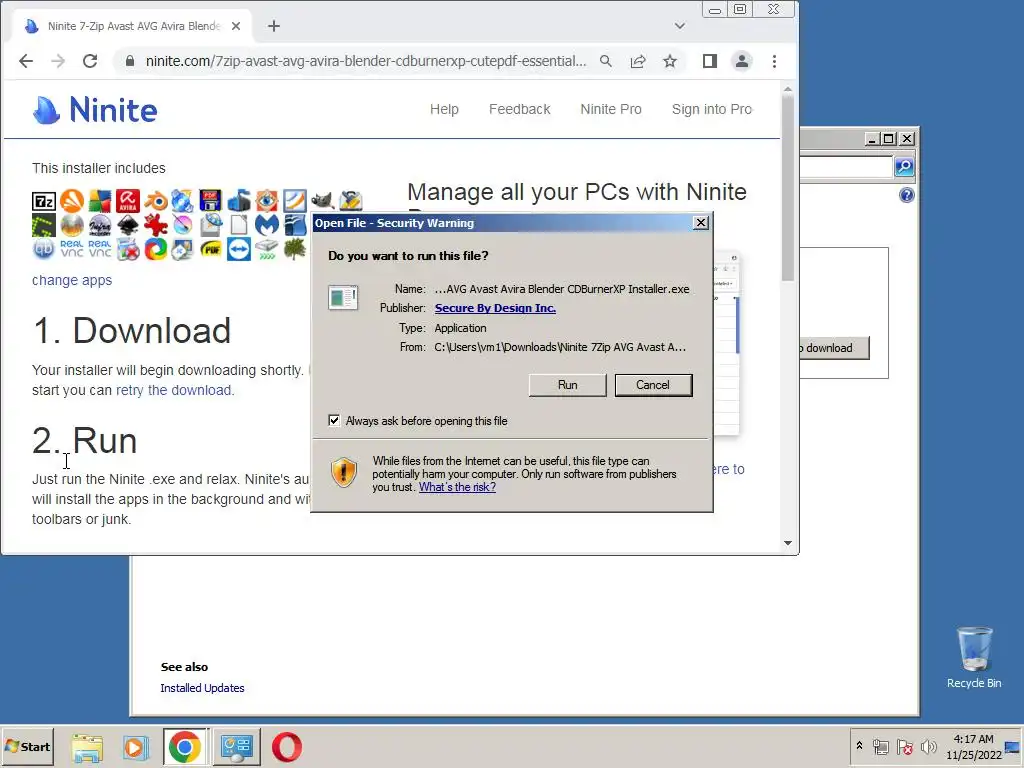Toggle the Chrome side panel
Image resolution: width=1024 pixels, height=768 pixels.
pyautogui.click(x=710, y=61)
